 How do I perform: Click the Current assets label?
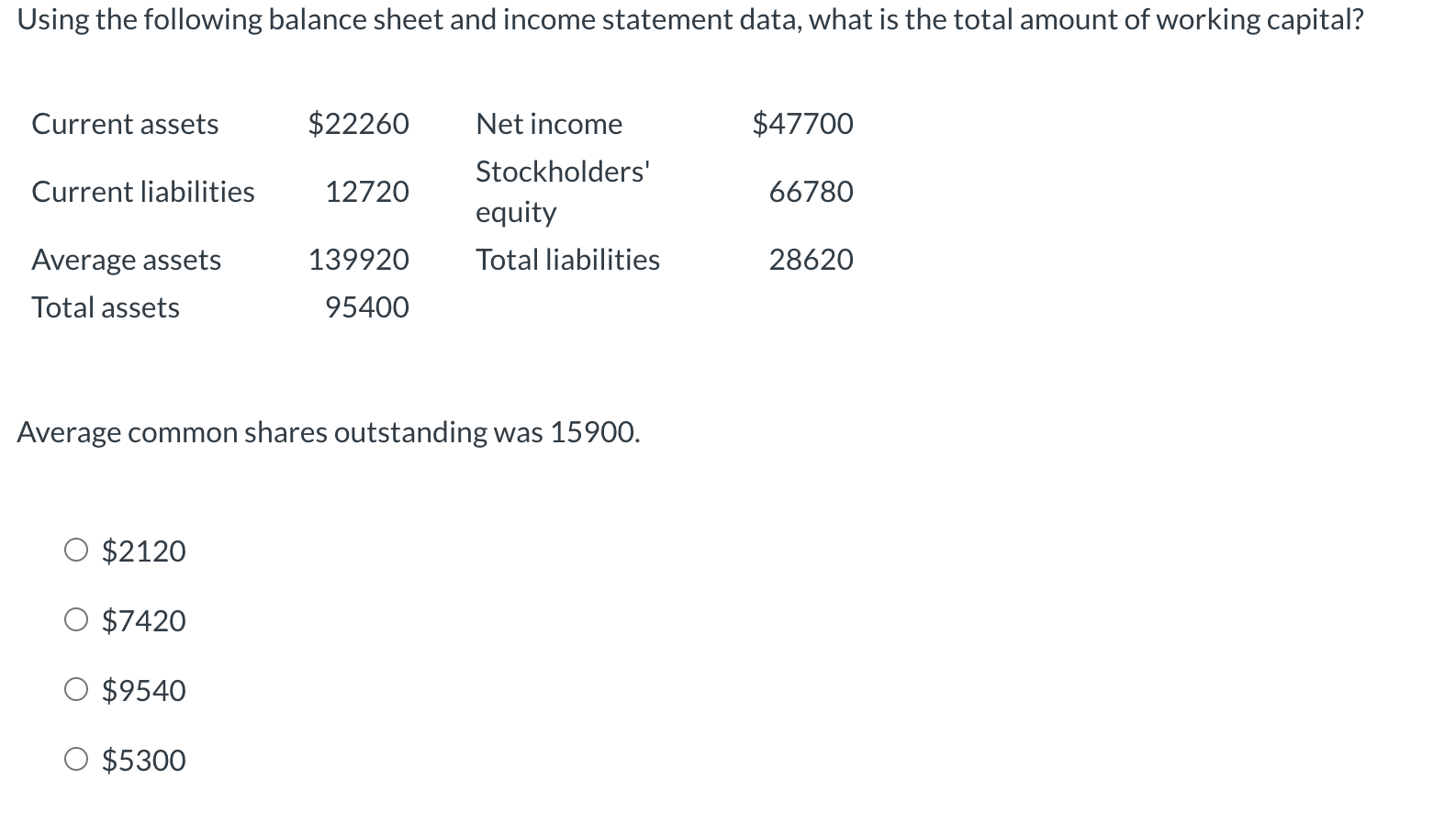126,124
